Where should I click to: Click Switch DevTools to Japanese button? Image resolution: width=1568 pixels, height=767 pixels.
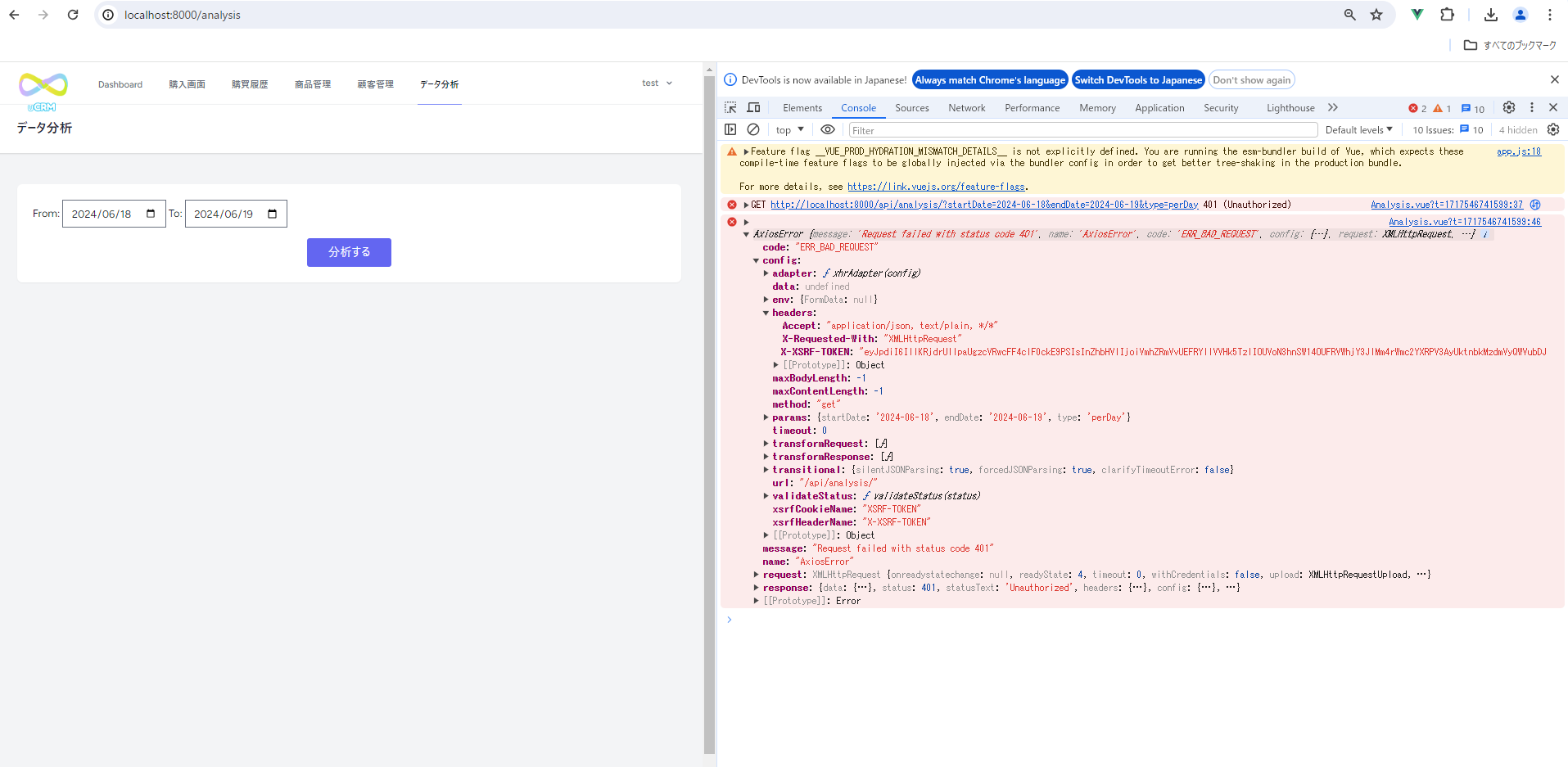pos(1137,80)
